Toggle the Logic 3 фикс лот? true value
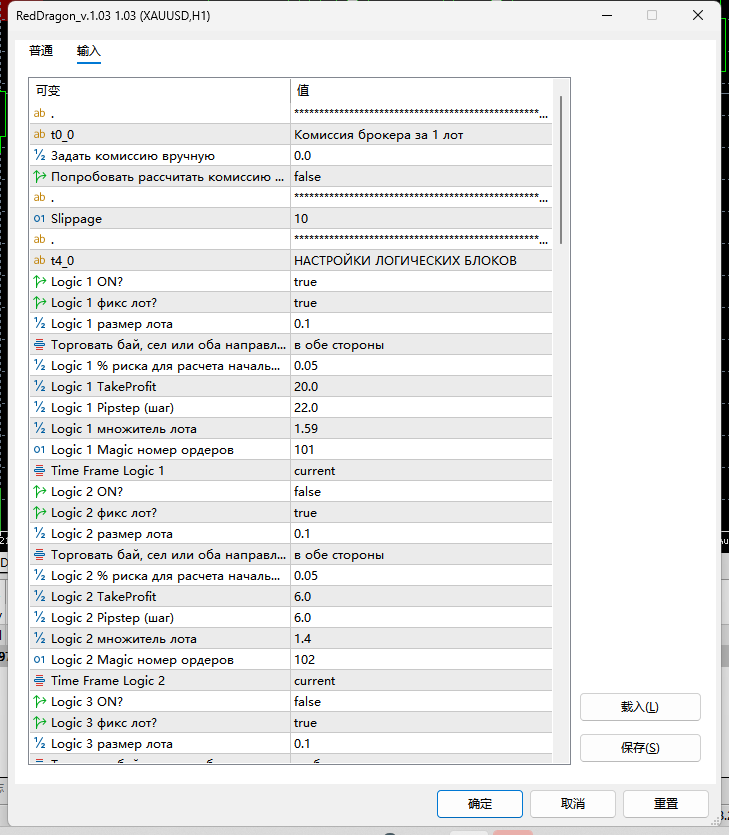Viewport: 729px width, 835px height. point(421,723)
